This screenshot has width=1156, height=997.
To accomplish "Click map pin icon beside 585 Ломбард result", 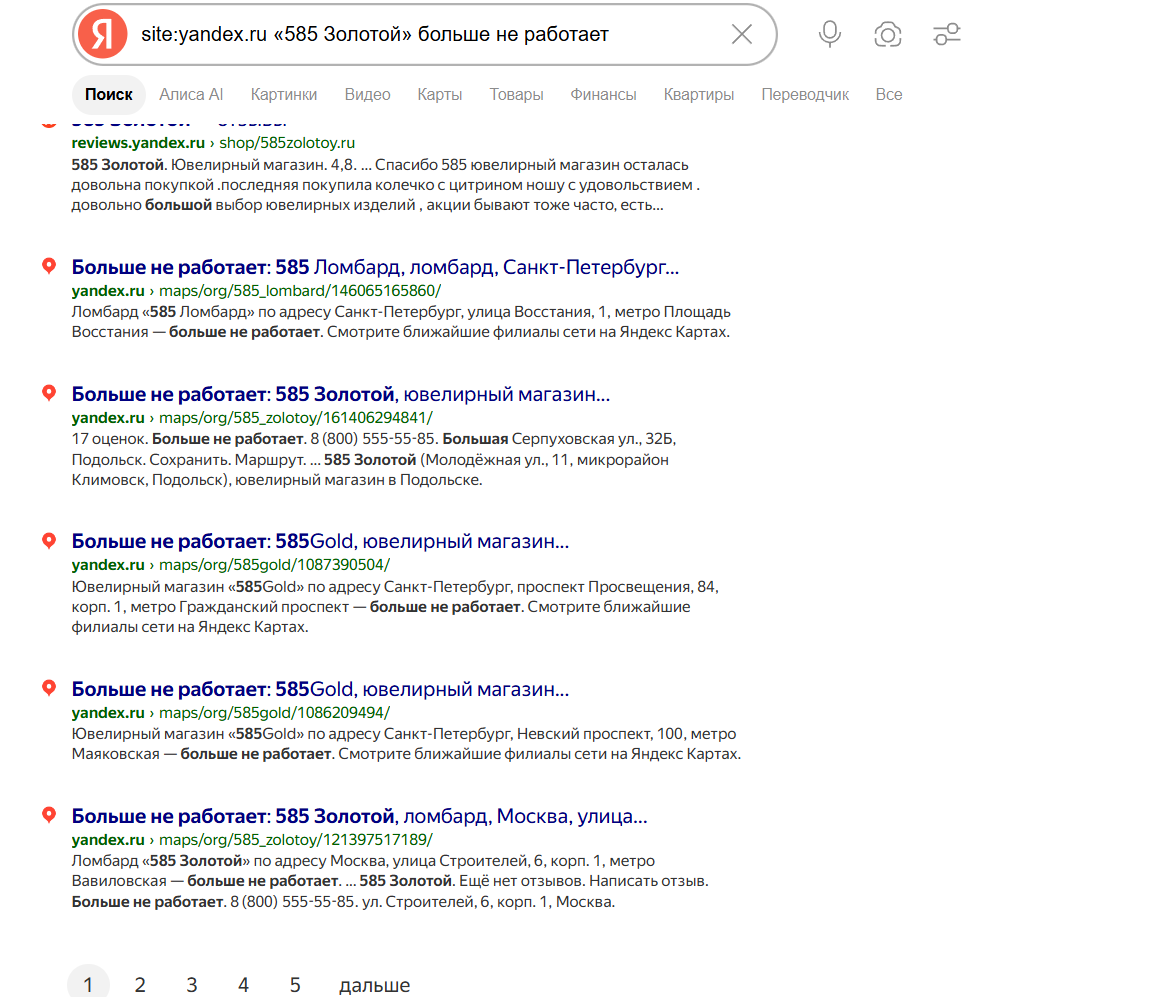I will tap(49, 266).
